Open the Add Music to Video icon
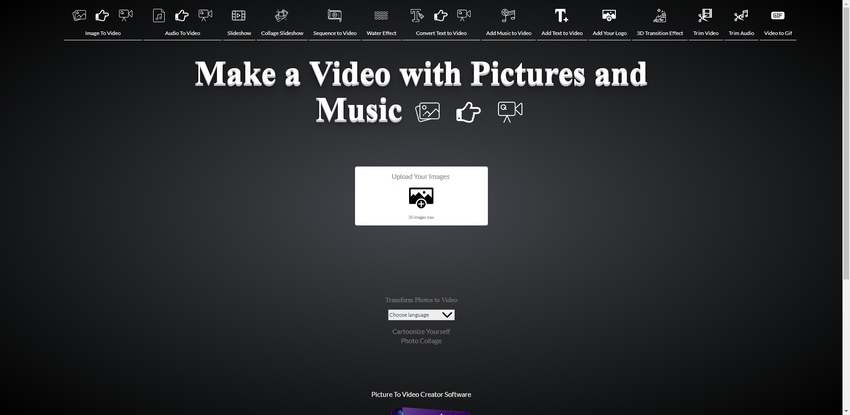 click(x=508, y=15)
